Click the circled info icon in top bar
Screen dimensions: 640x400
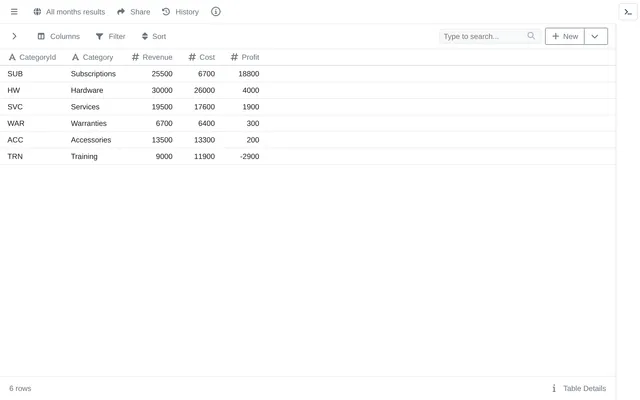pos(216,11)
